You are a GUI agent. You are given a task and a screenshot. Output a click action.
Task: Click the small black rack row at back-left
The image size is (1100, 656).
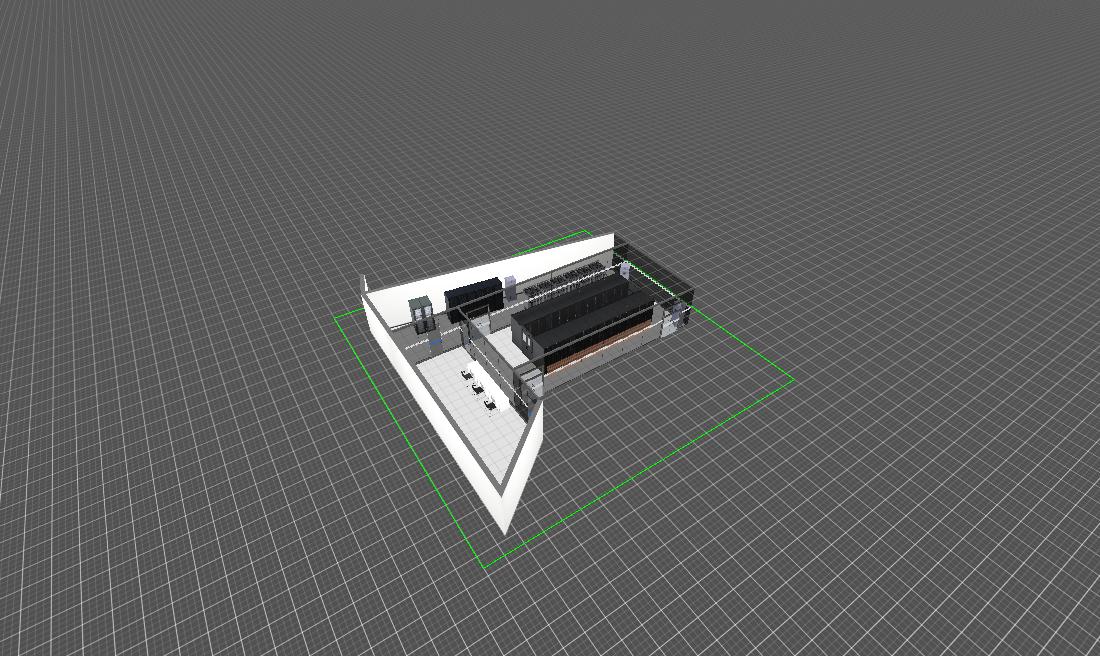point(475,297)
